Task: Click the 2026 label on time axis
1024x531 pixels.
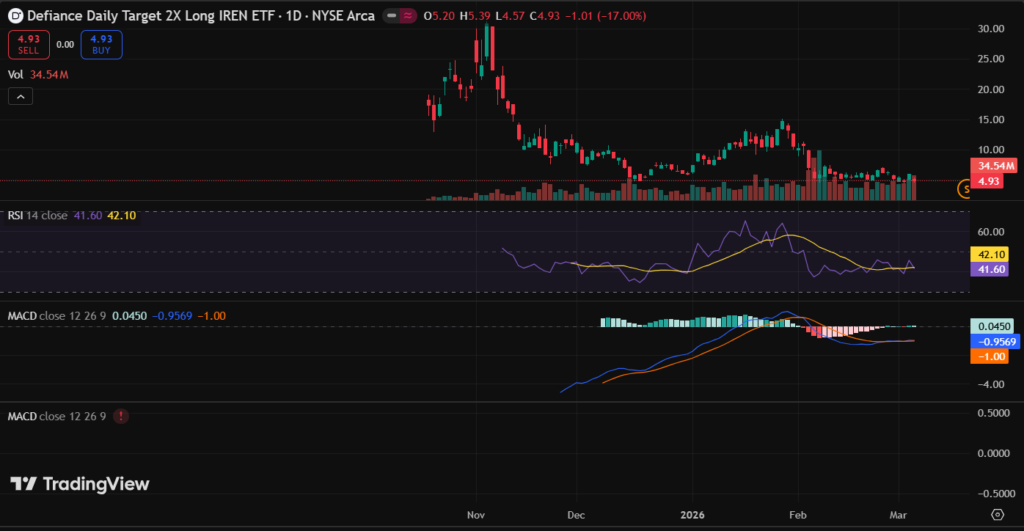Action: pos(690,514)
